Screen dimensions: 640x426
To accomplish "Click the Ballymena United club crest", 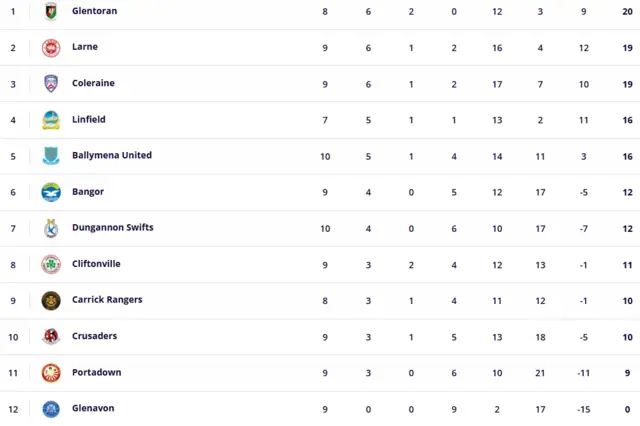I will pos(51,156).
